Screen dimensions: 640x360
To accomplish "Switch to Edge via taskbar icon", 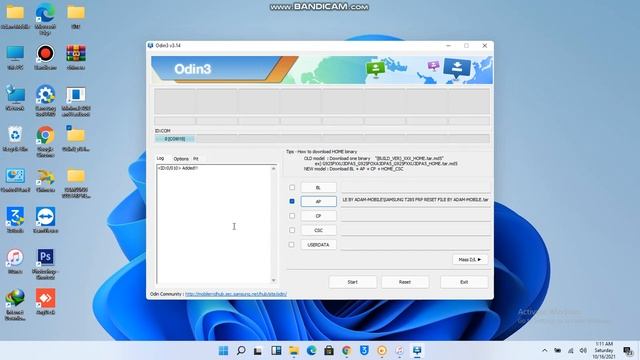I will 311,351.
